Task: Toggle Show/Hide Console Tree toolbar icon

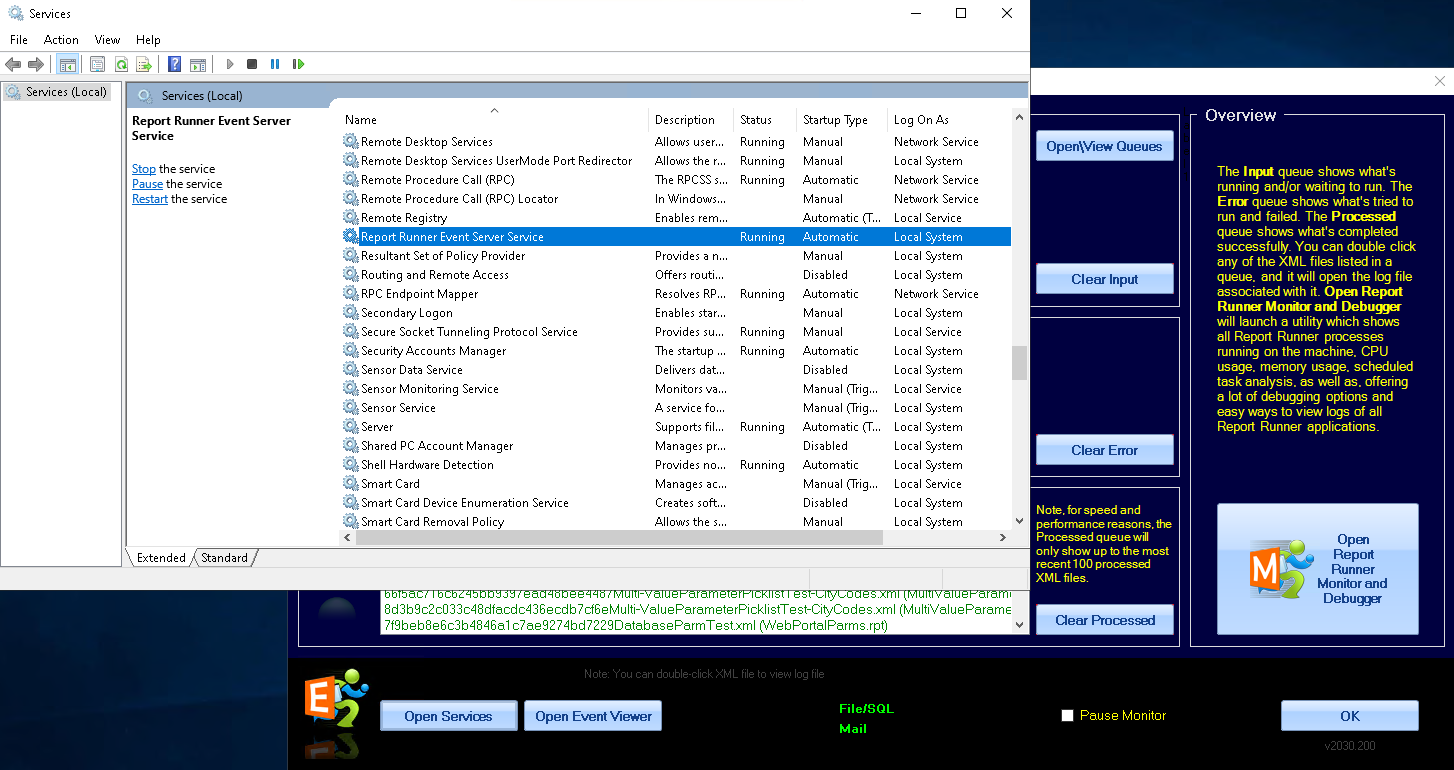Action: coord(68,64)
